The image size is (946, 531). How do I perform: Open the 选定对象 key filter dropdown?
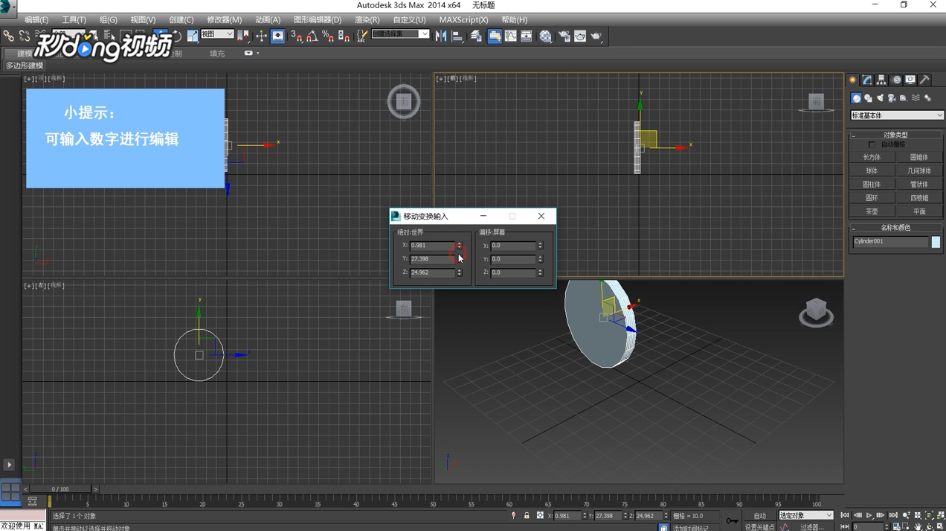[x=805, y=515]
